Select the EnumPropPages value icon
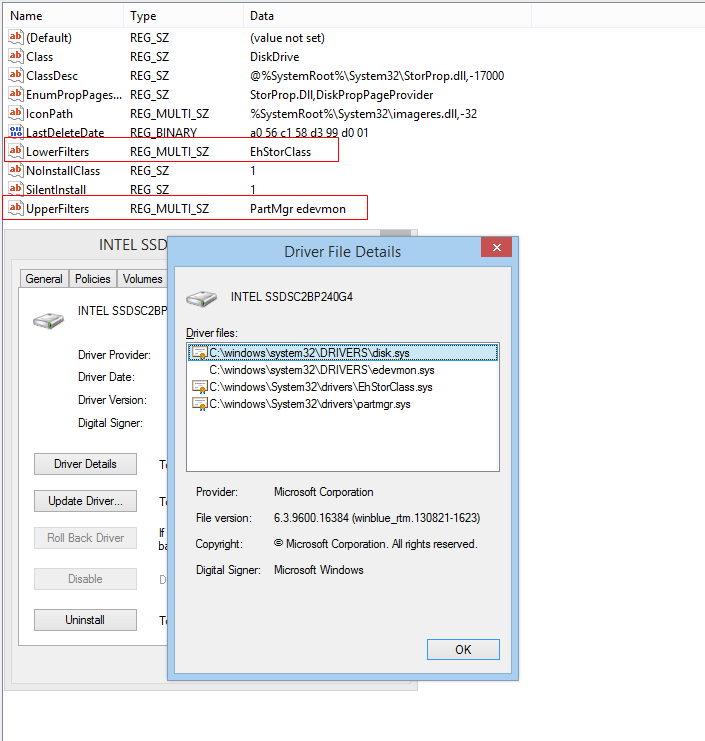705x741 pixels. tap(16, 94)
